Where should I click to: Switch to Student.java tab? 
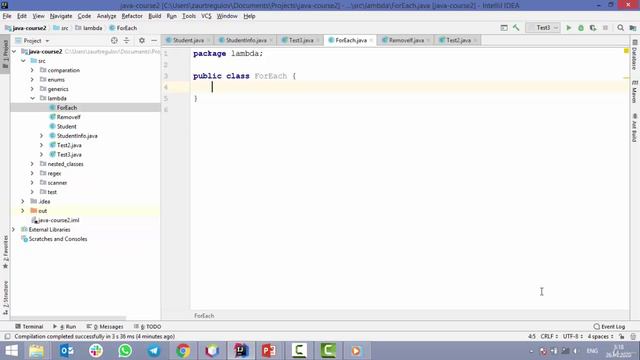tap(188, 40)
